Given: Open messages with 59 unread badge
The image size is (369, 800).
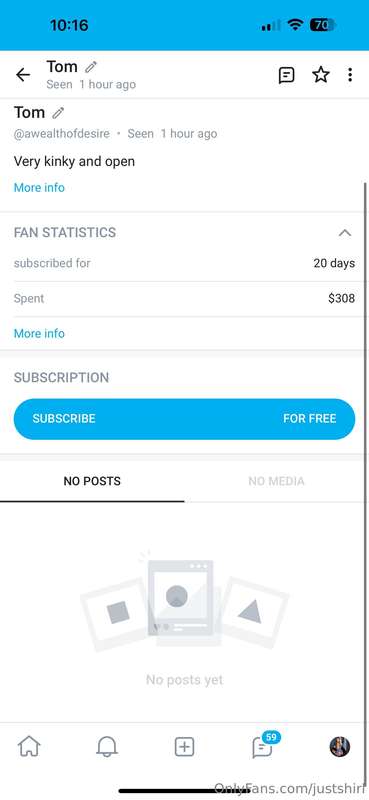Looking at the screenshot, I should [x=263, y=746].
